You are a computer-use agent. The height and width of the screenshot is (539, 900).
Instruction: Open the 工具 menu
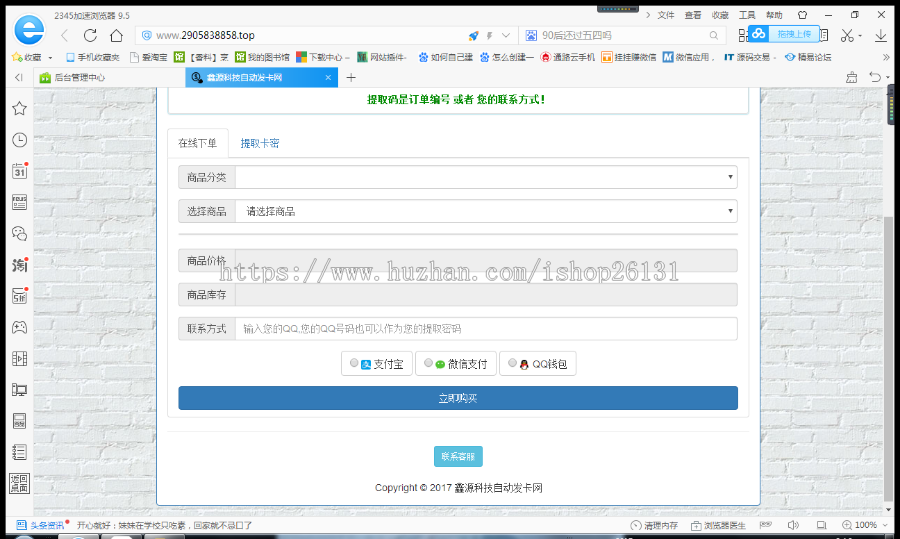(x=747, y=15)
